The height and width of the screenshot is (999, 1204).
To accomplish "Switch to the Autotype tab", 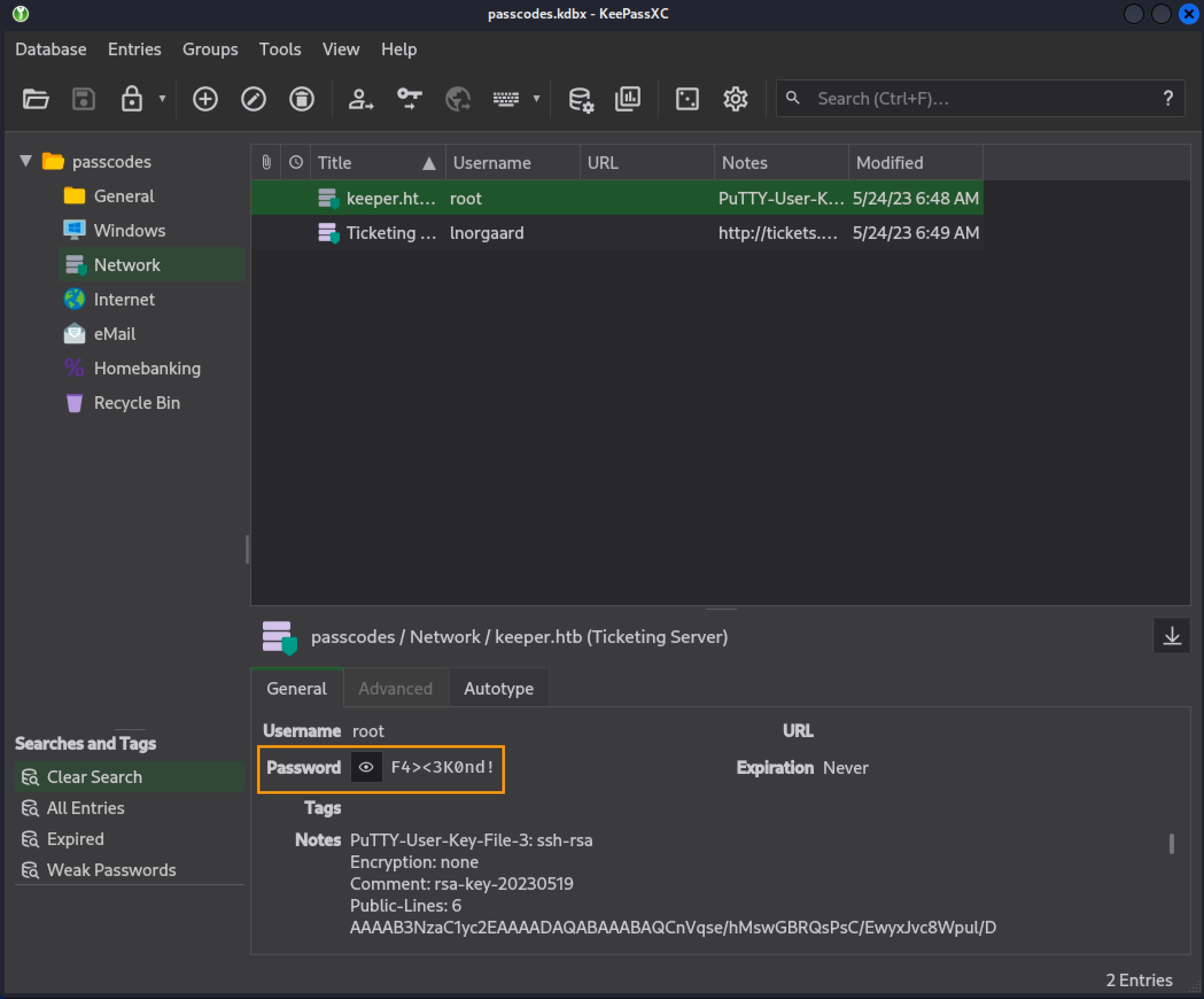I will click(x=499, y=688).
